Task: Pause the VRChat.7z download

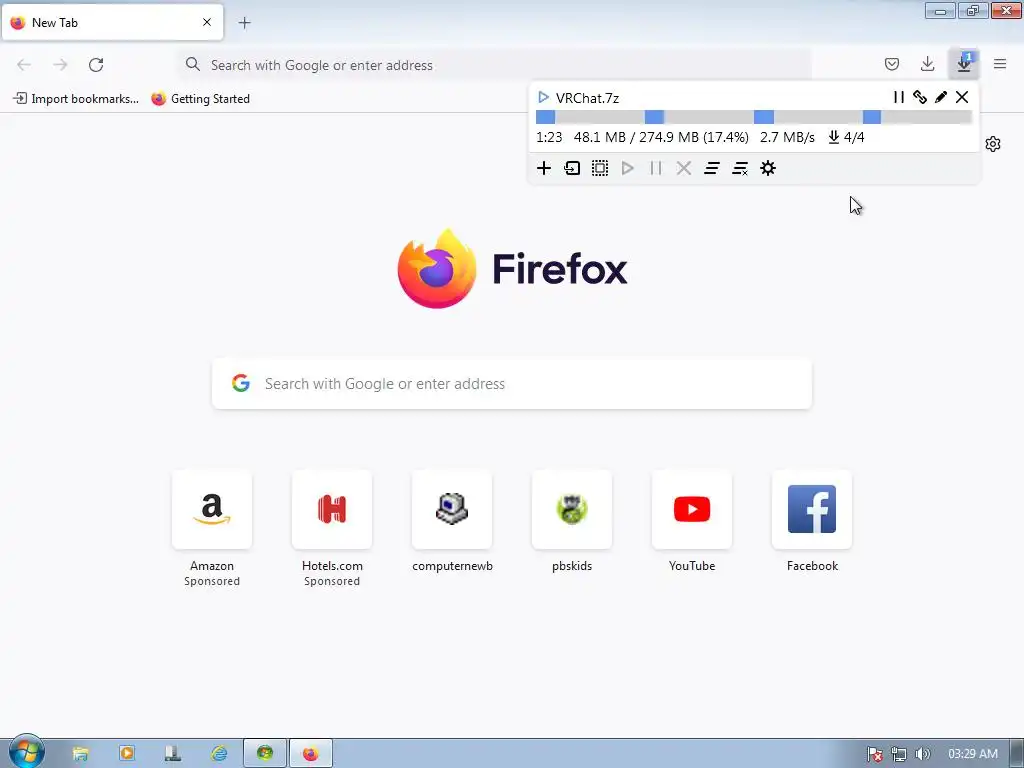Action: [x=899, y=97]
